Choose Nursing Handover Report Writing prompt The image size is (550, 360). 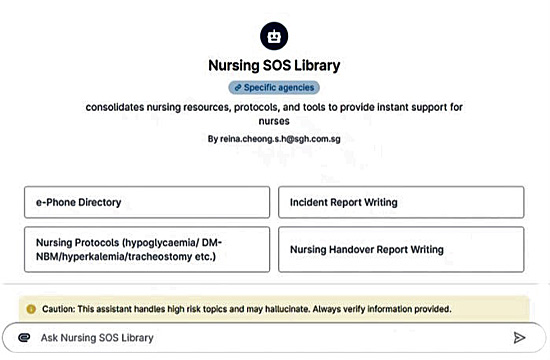(401, 249)
